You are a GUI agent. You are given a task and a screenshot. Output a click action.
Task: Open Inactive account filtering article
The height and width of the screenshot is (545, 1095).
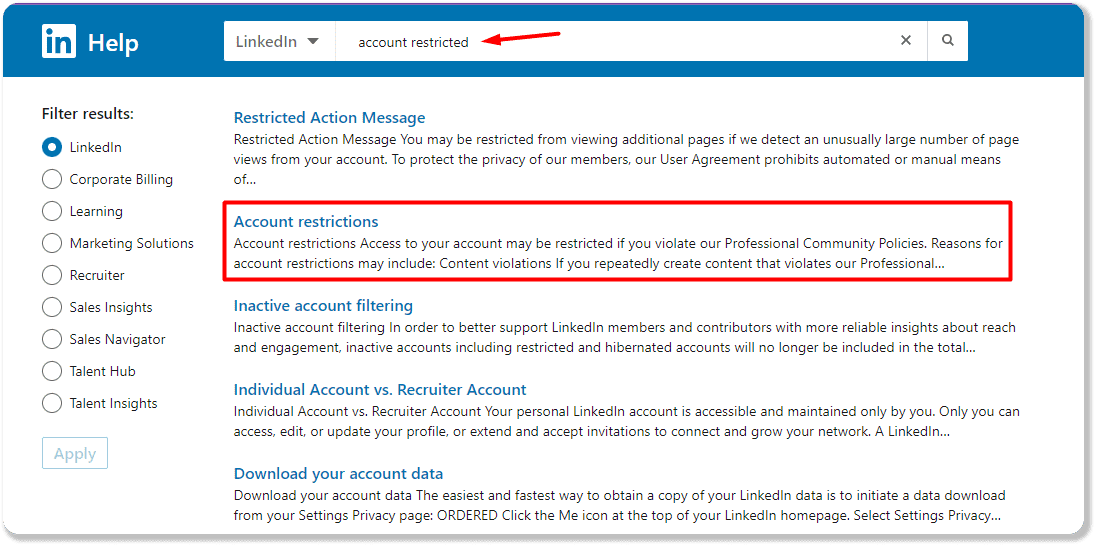pos(323,305)
